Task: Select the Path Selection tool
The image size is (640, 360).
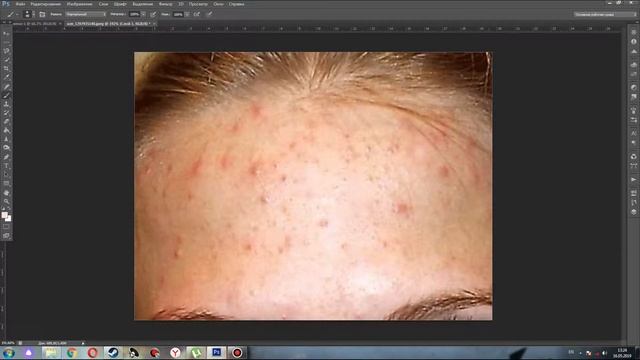Action: point(6,175)
